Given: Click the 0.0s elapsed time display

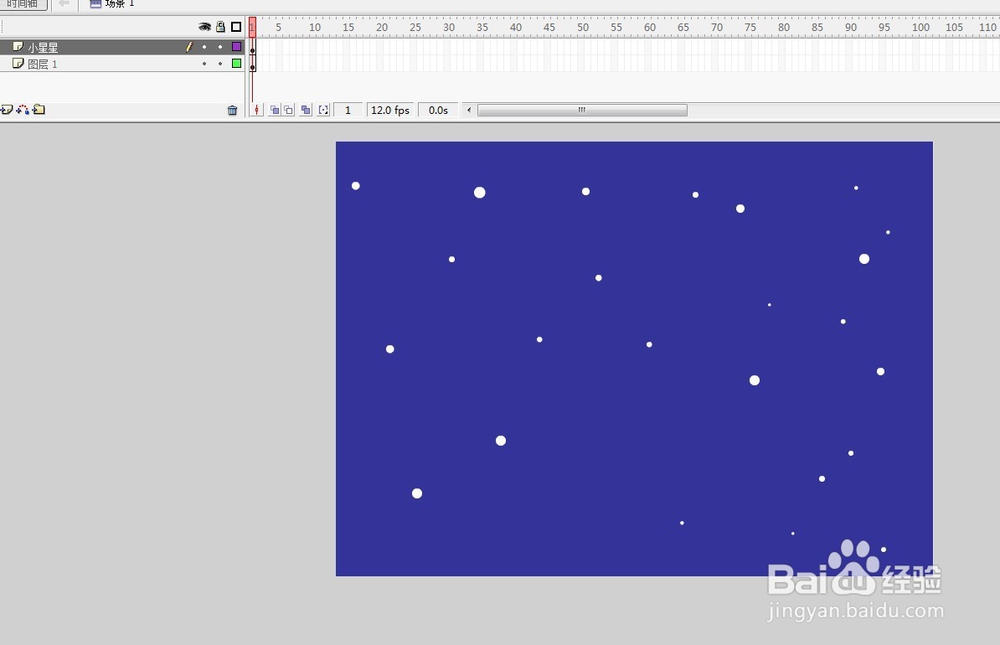Looking at the screenshot, I should pyautogui.click(x=438, y=110).
